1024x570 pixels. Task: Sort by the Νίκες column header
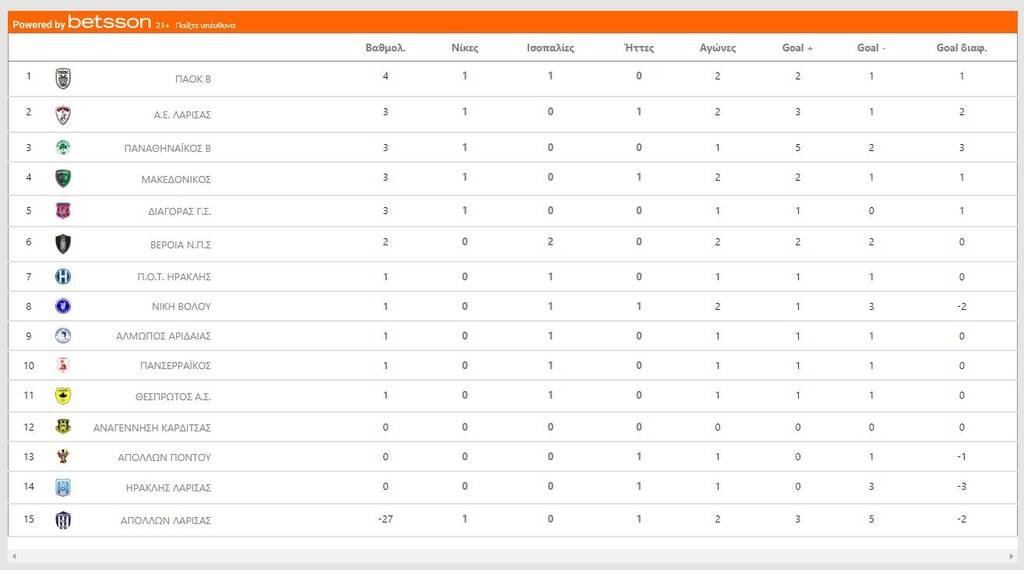coord(465,48)
